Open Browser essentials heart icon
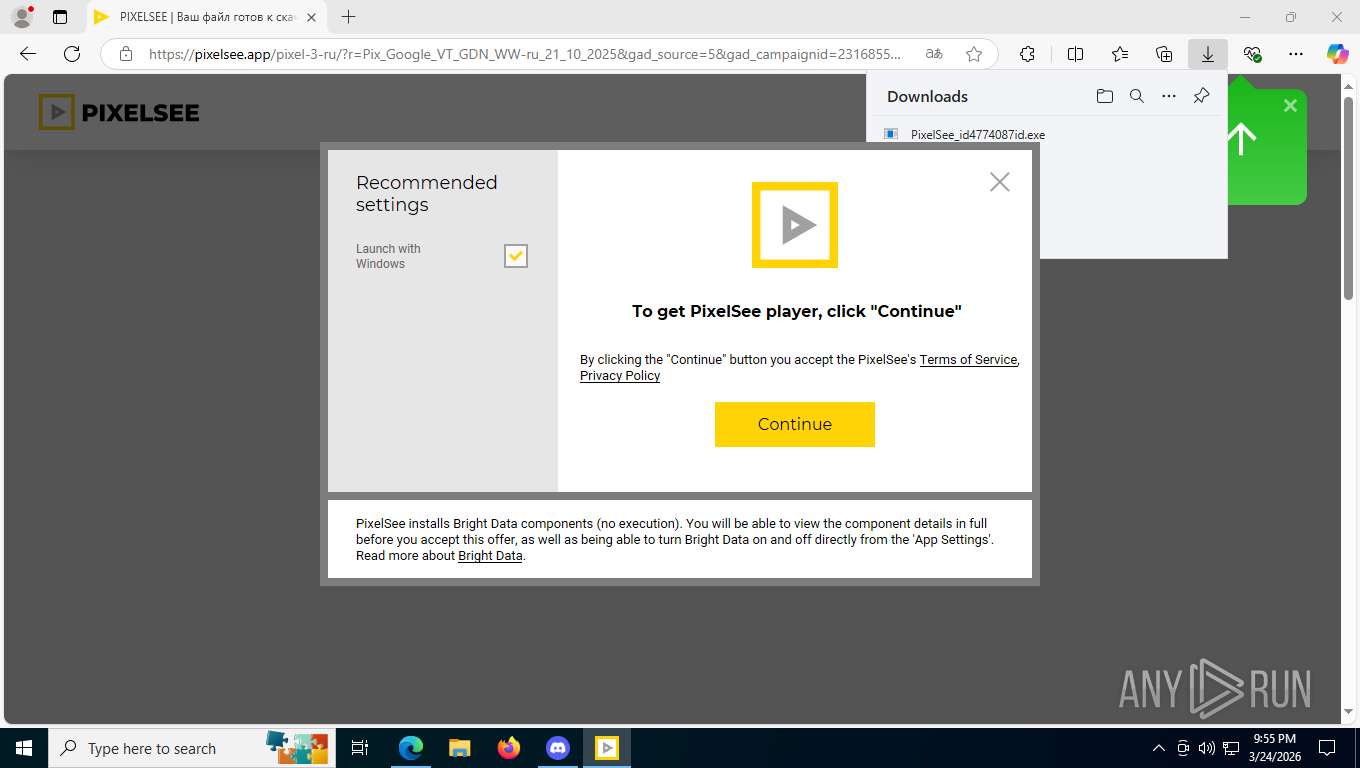The height and width of the screenshot is (768, 1360). (x=1252, y=54)
